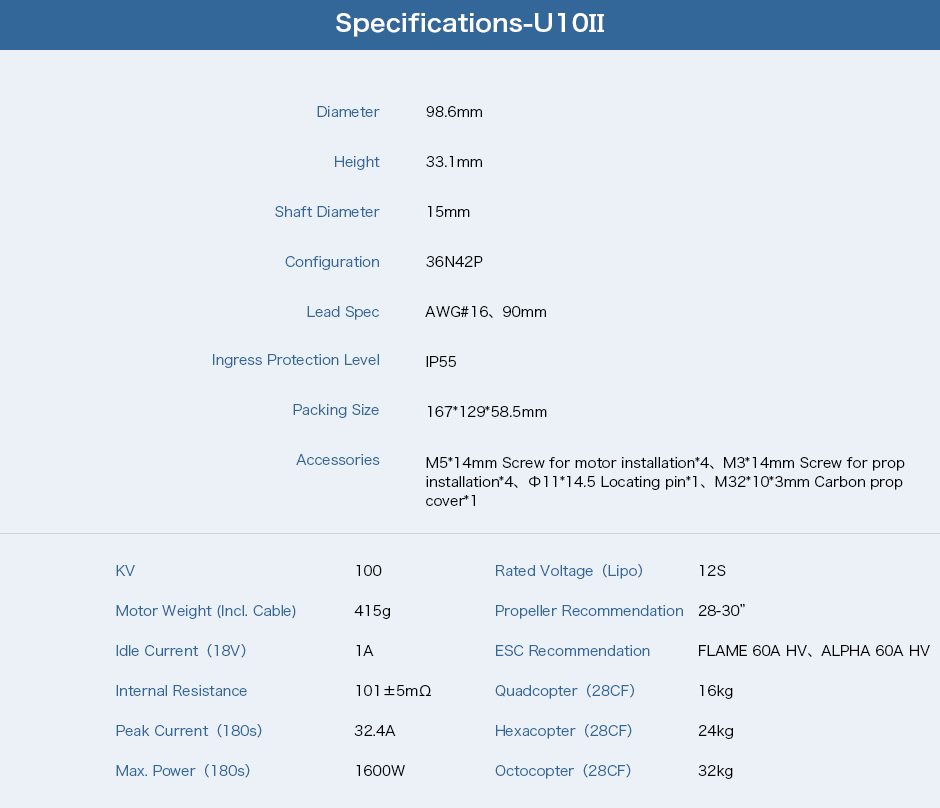Click the Height label
The height and width of the screenshot is (808, 940).
(x=356, y=162)
